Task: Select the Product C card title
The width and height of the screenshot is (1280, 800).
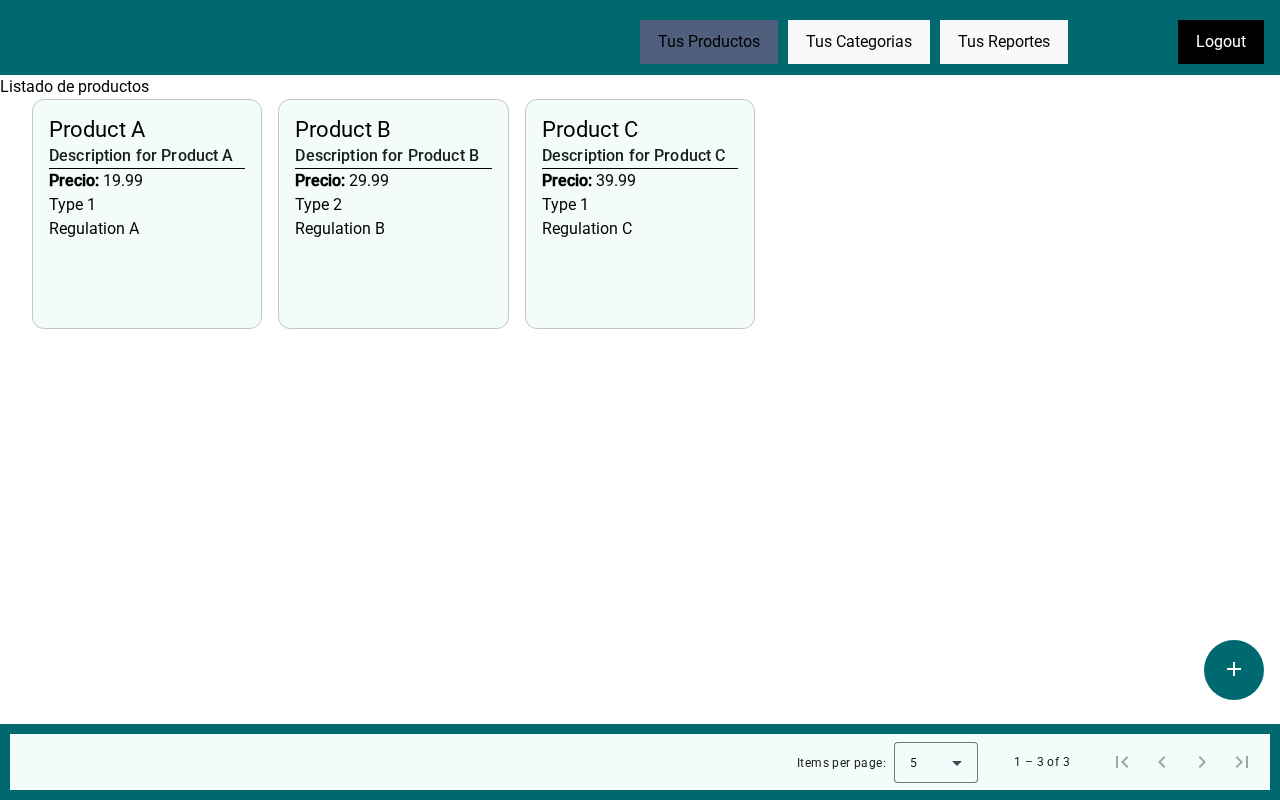Action: pos(590,130)
